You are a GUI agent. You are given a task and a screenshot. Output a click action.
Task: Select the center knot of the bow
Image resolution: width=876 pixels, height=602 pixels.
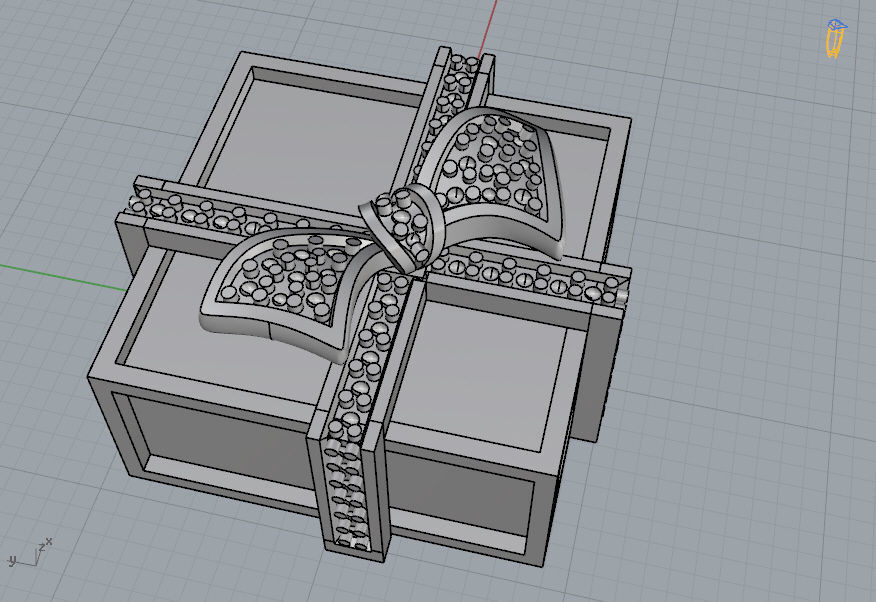point(402,228)
